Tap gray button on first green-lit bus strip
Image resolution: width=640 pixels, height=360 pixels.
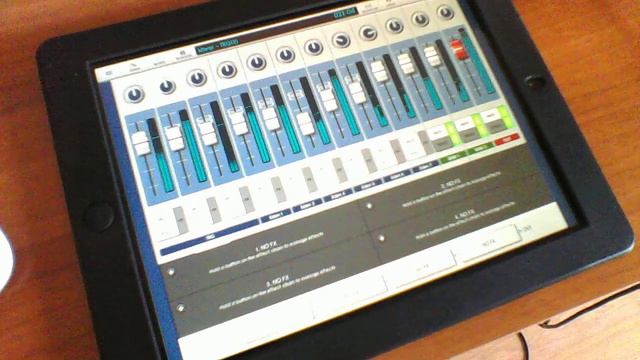[x=442, y=143]
